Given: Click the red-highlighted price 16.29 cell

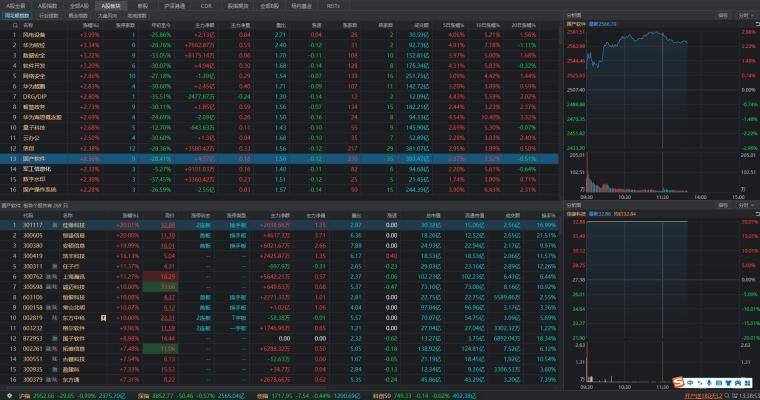Looking at the screenshot, I should [x=160, y=276].
